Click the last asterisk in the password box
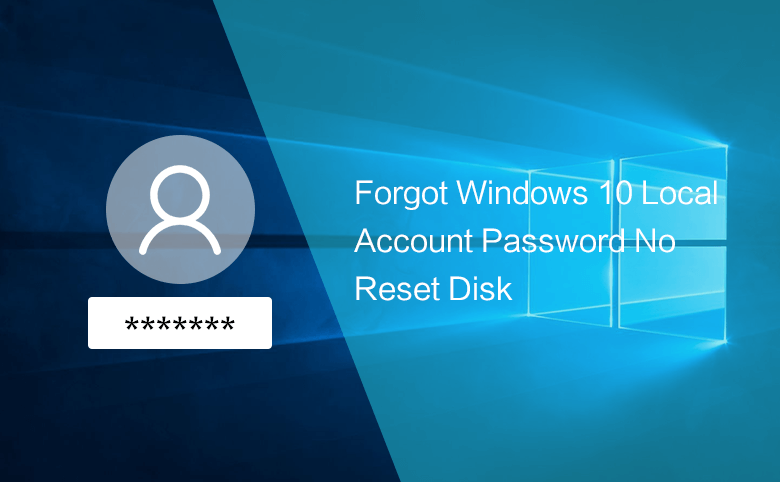The height and width of the screenshot is (482, 780). tap(228, 325)
